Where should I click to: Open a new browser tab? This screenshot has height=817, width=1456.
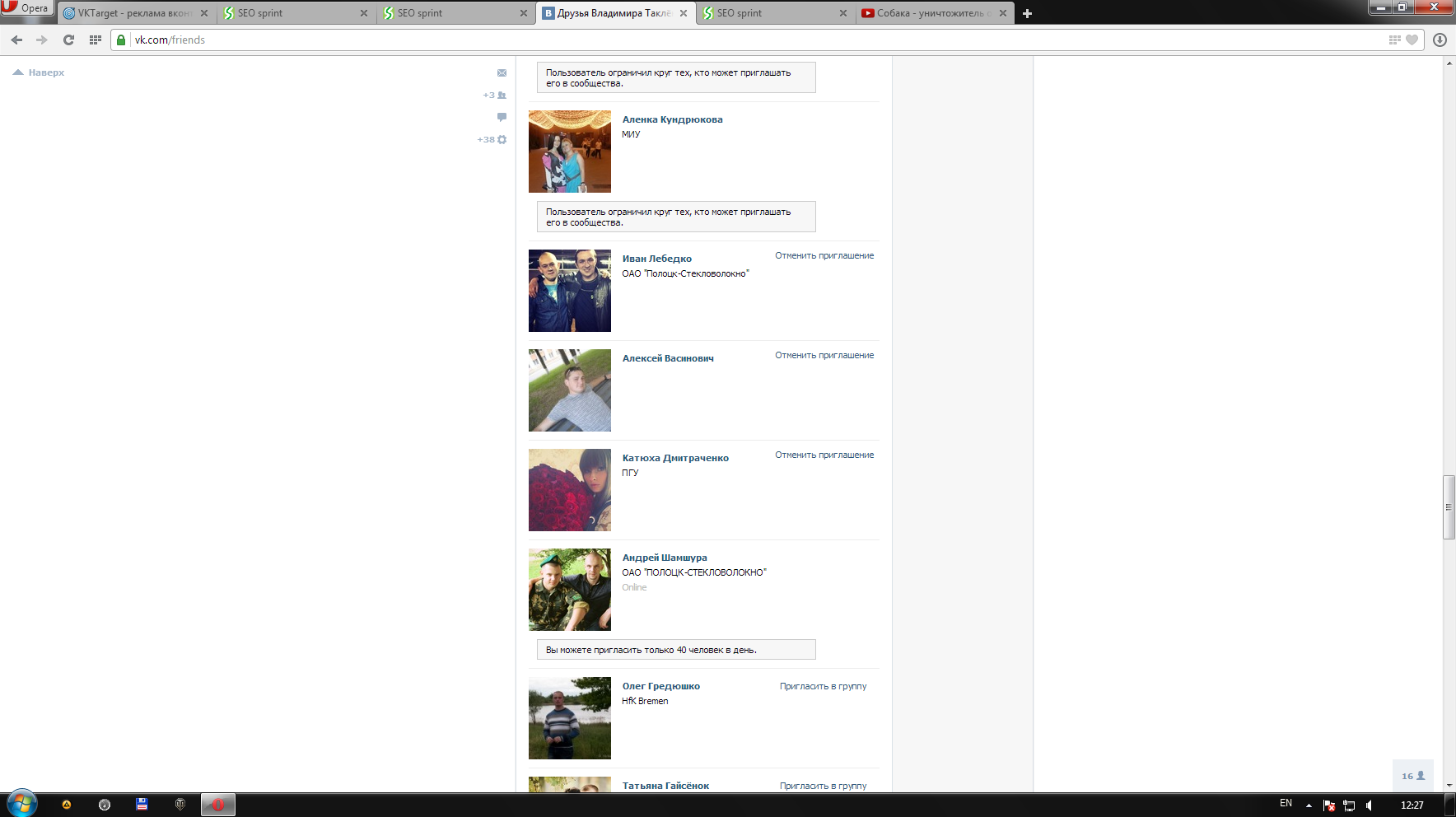pos(1027,13)
